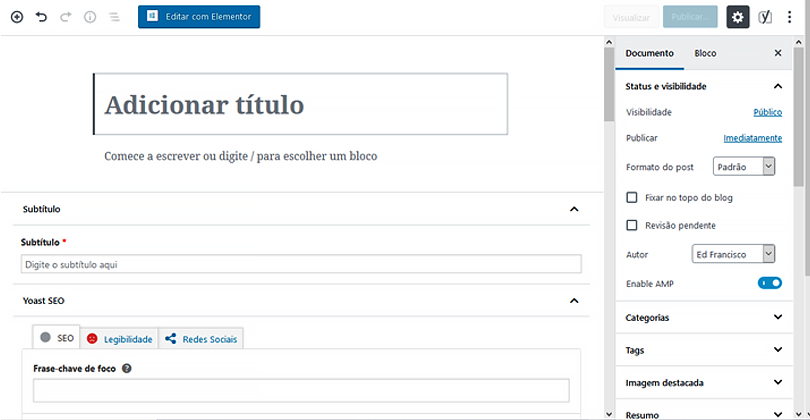Click help icon beside Frase-chave de foco
The width and height of the screenshot is (810, 420).
pyautogui.click(x=127, y=368)
